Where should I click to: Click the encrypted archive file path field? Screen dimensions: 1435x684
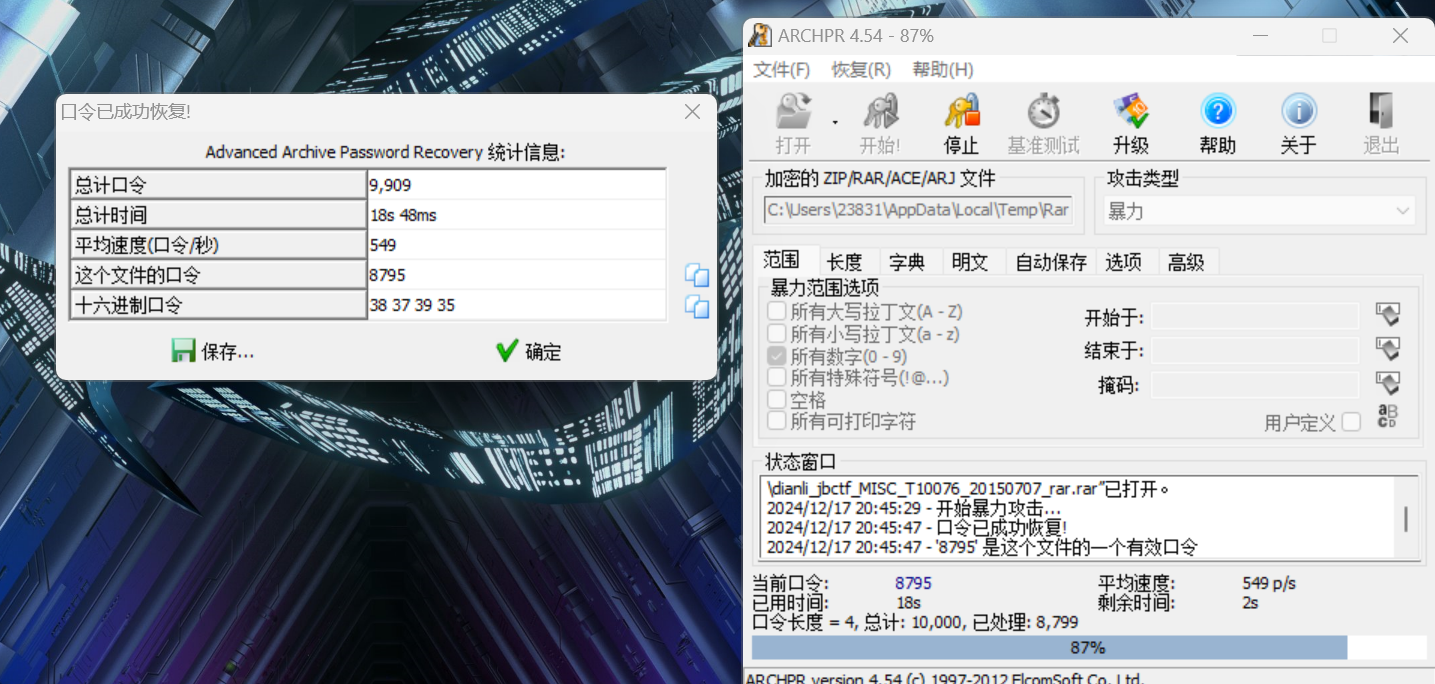(918, 210)
